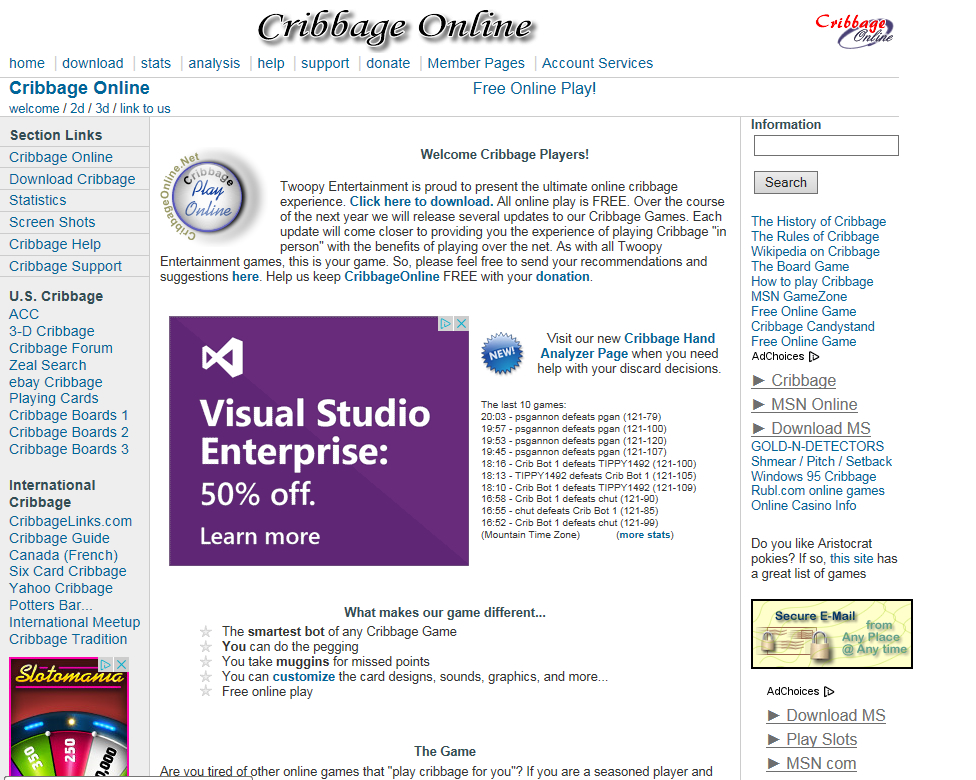Open the 'Play Slots' ad link
976x780 pixels.
(x=812, y=740)
